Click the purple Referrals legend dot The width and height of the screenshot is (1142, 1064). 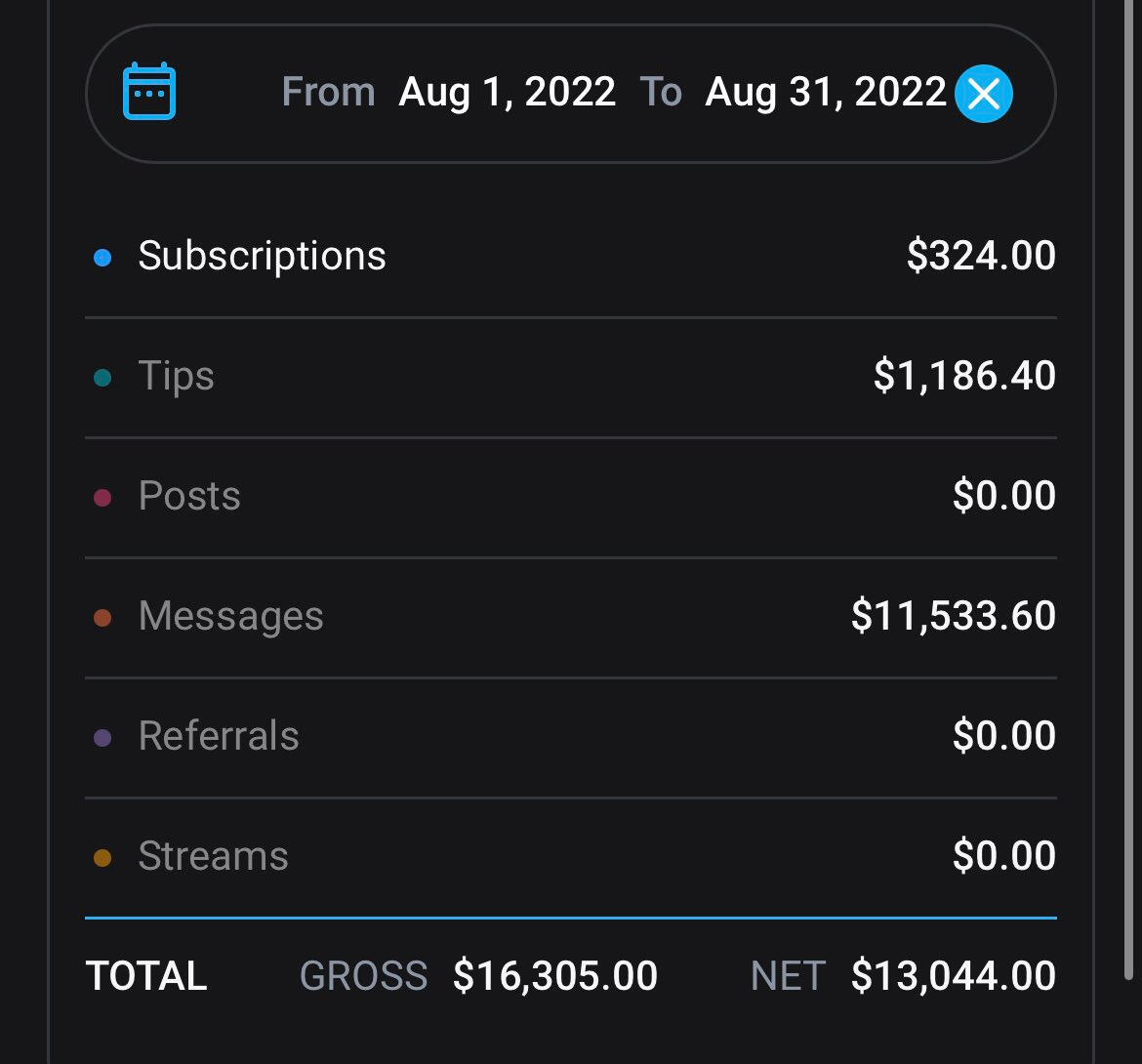click(x=102, y=738)
